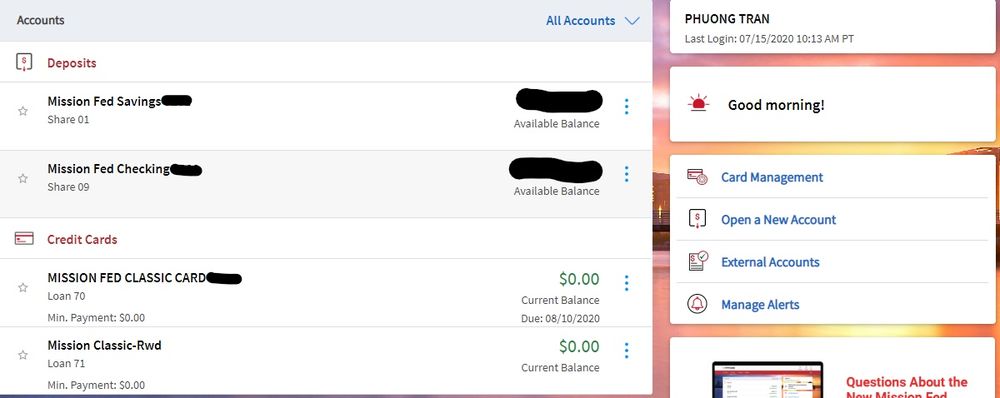Toggle the star next to Mission Fed Checking
The height and width of the screenshot is (398, 1000).
tap(23, 179)
